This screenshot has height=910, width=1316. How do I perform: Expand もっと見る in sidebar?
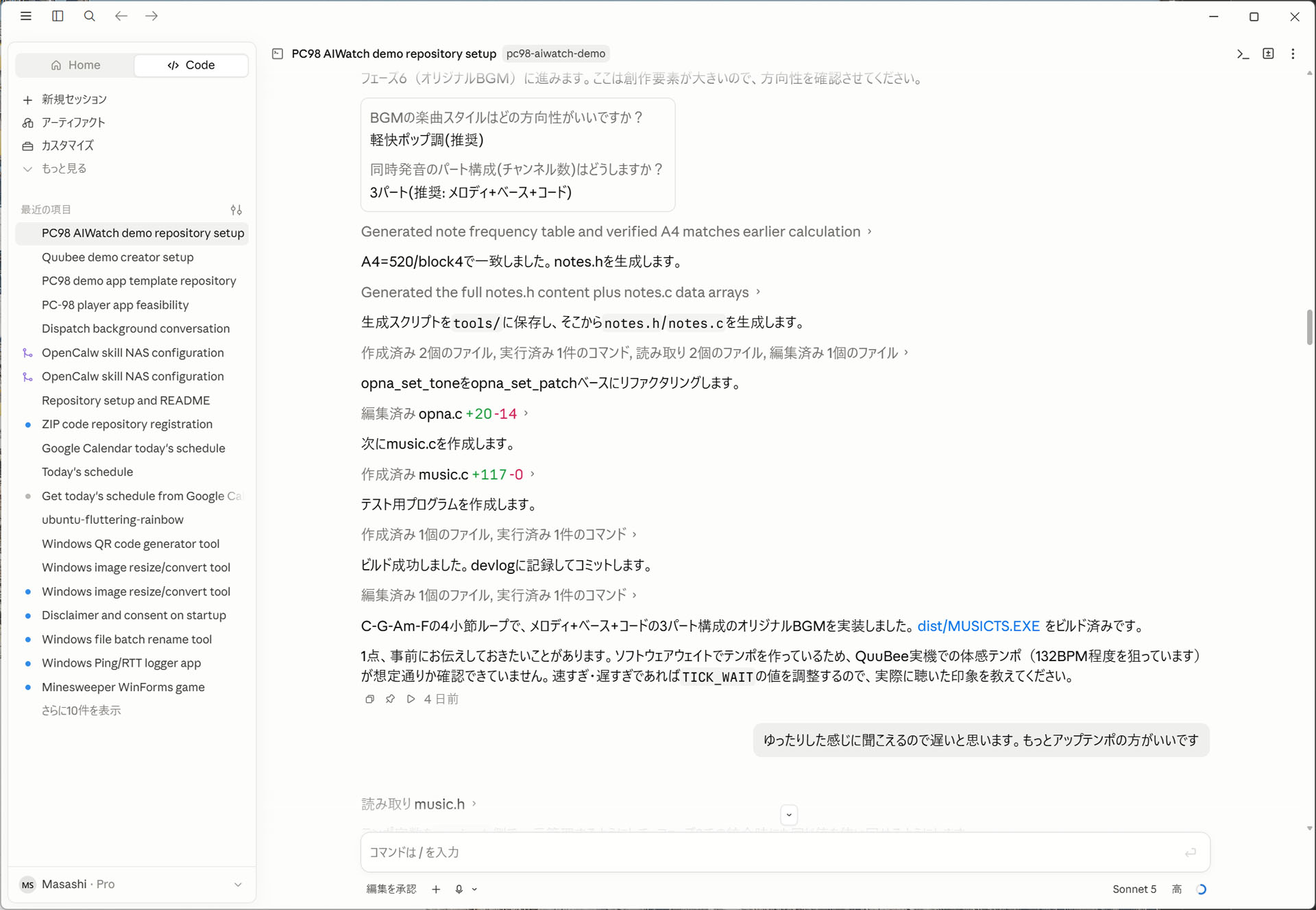[64, 169]
